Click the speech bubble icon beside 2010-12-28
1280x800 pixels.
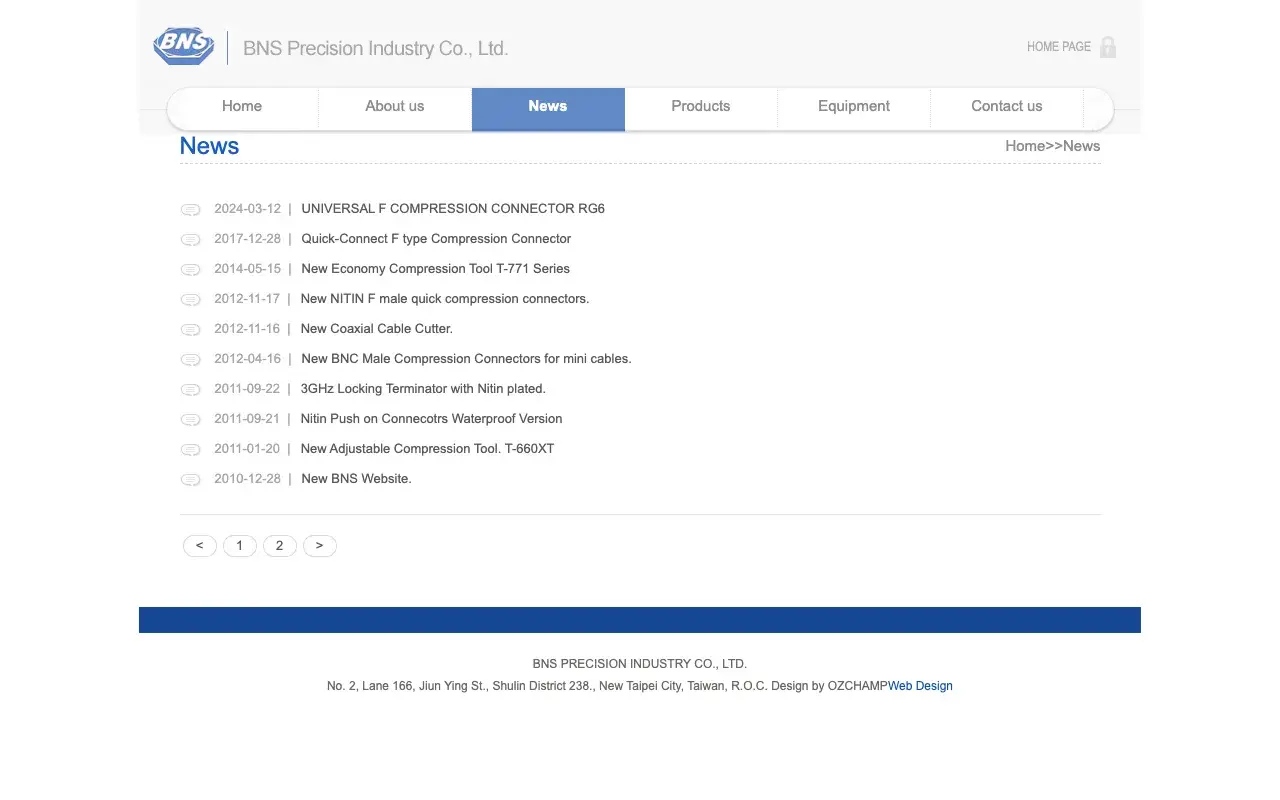pyautogui.click(x=190, y=480)
